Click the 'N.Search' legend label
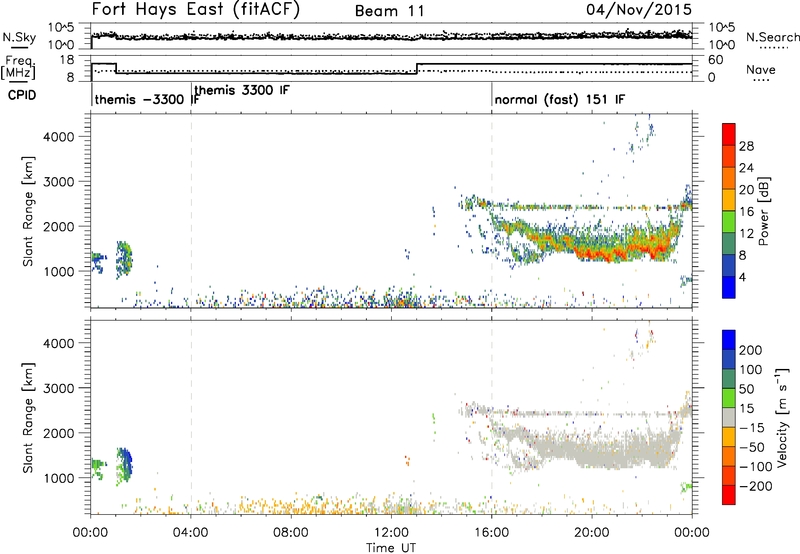This screenshot has width=800, height=554. point(772,37)
